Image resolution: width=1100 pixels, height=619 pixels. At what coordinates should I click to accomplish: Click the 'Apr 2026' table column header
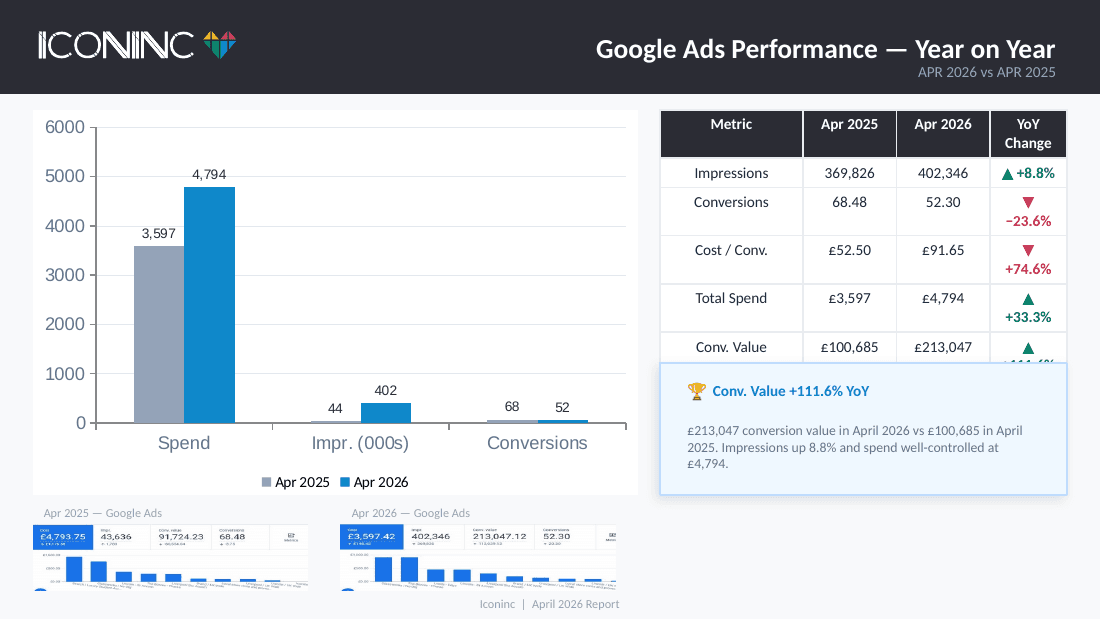pos(943,124)
